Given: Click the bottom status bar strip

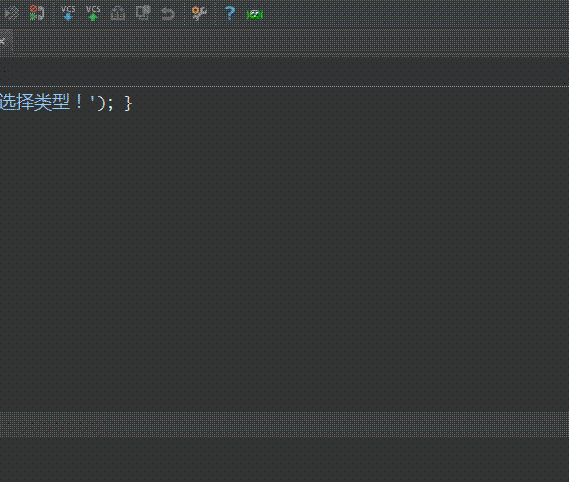Looking at the screenshot, I should [284, 424].
